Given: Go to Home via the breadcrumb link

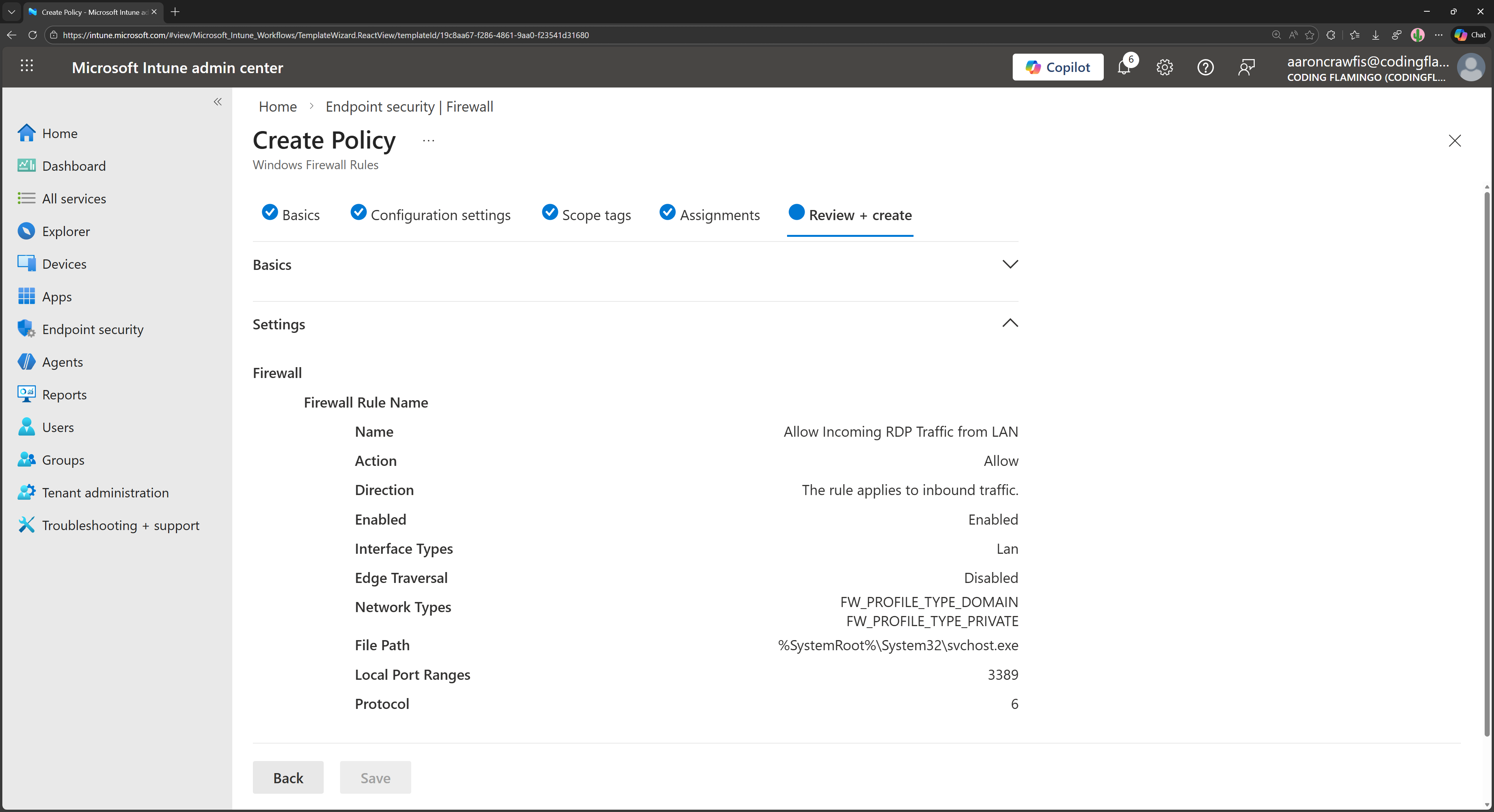Looking at the screenshot, I should click(x=277, y=106).
